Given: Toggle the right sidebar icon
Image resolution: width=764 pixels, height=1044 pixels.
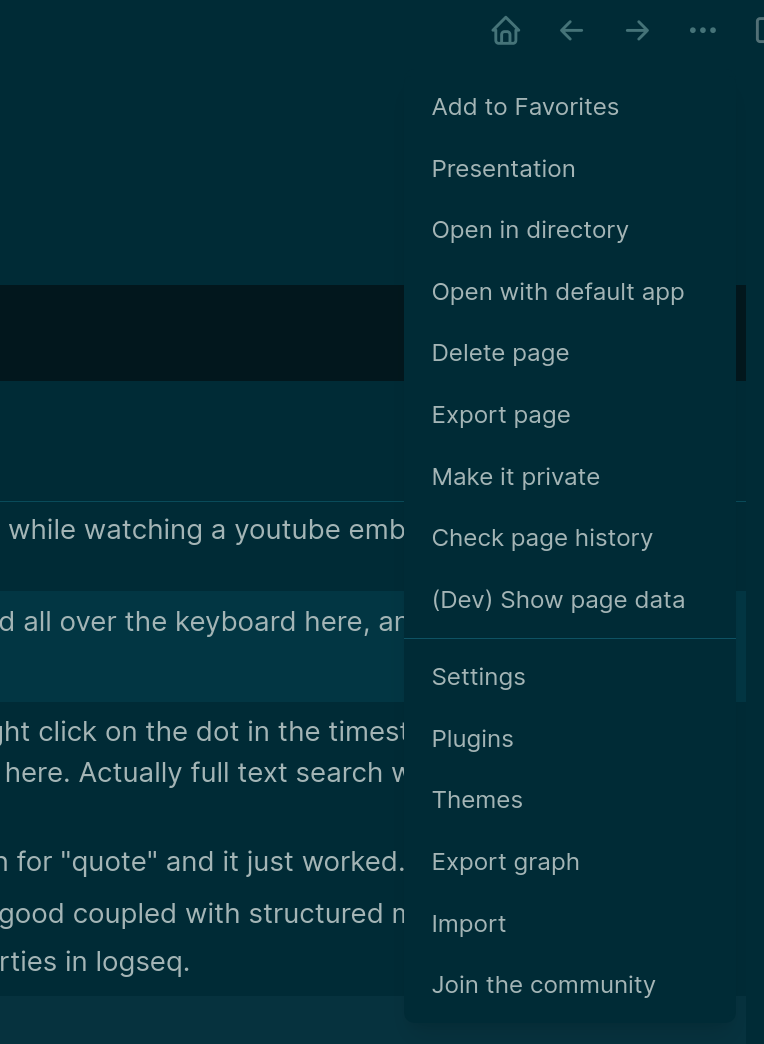Looking at the screenshot, I should (x=760, y=31).
